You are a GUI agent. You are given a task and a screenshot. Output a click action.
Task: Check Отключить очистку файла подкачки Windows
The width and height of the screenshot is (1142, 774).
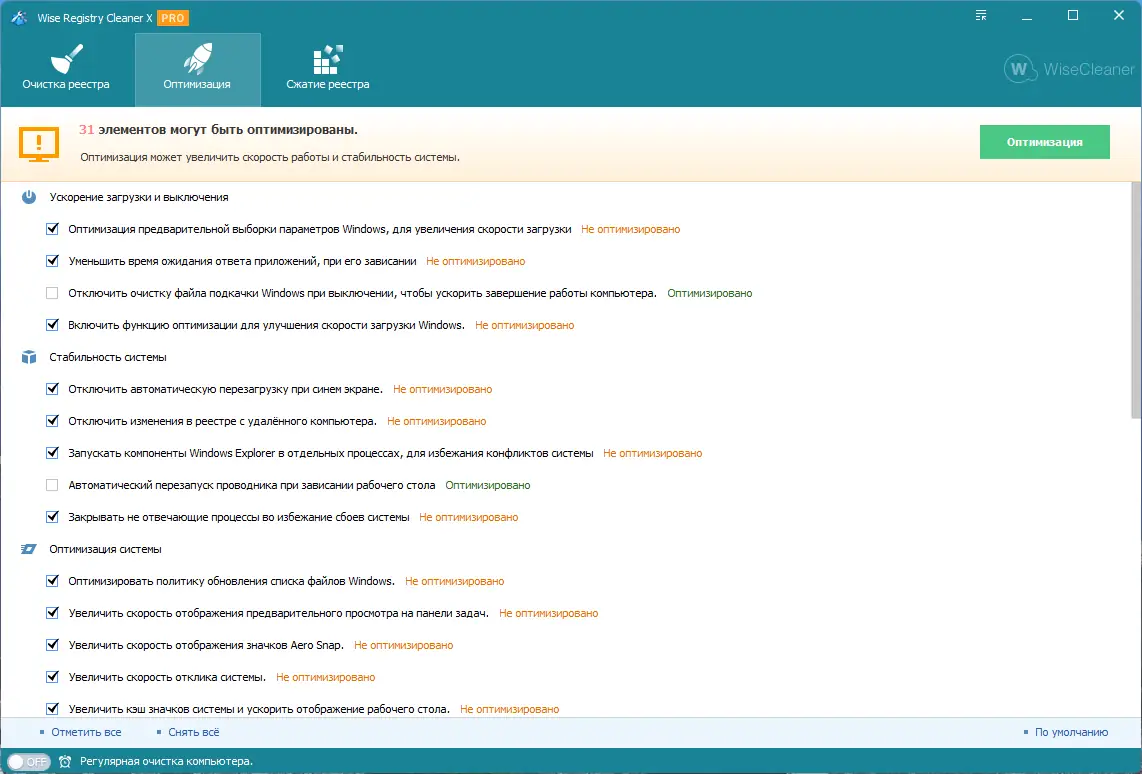click(52, 293)
